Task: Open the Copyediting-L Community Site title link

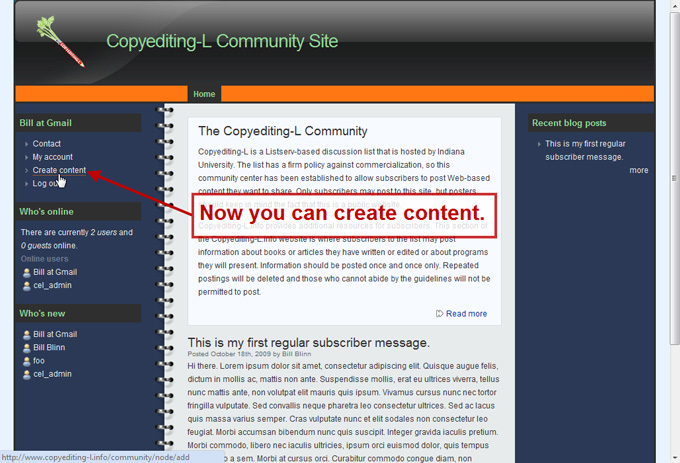Action: (x=222, y=42)
